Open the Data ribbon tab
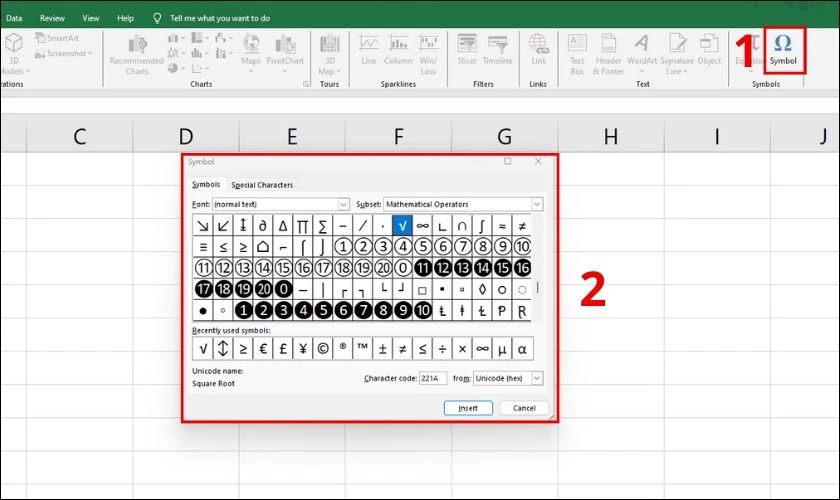Image resolution: width=840 pixels, height=500 pixels. coord(14,18)
